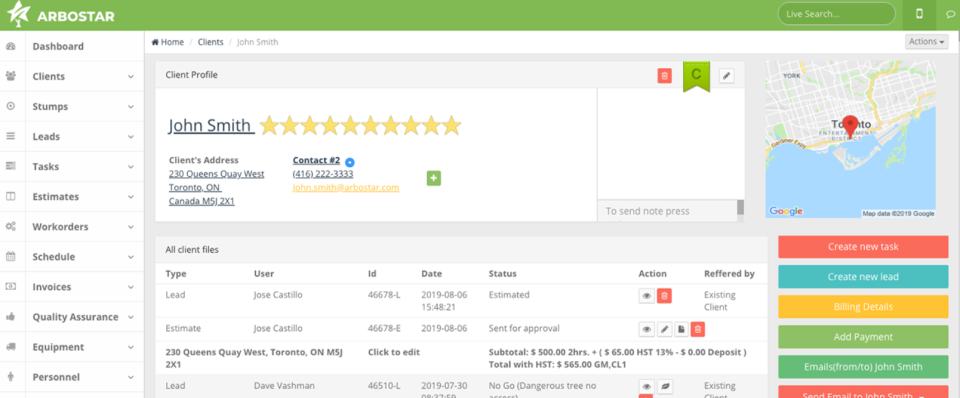
Task: Open Dashboard from sidebar
Action: (x=58, y=47)
